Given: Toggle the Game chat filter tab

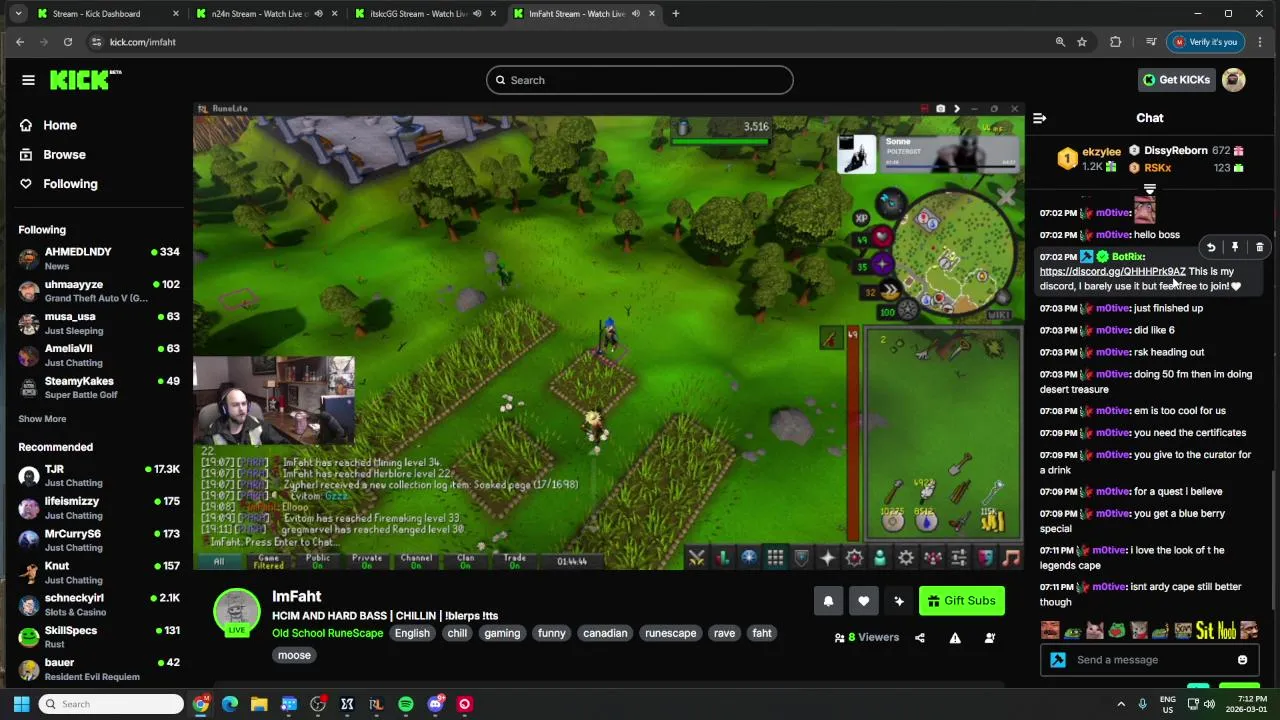Looking at the screenshot, I should point(268,561).
